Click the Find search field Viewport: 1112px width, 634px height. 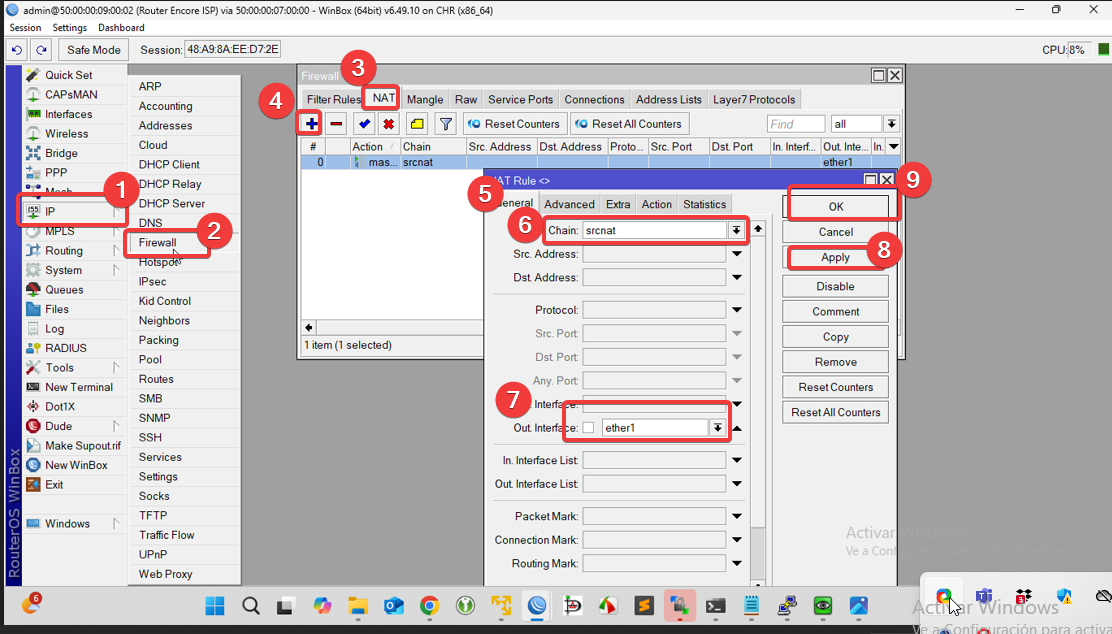click(796, 124)
